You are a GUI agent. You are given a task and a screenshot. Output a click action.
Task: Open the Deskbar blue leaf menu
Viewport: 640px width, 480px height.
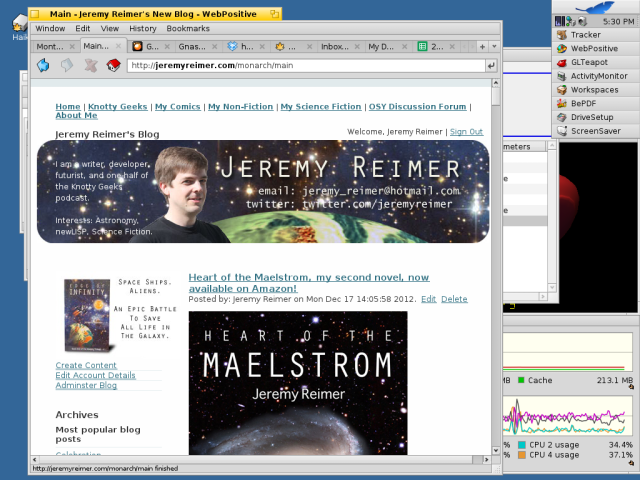(x=596, y=7)
